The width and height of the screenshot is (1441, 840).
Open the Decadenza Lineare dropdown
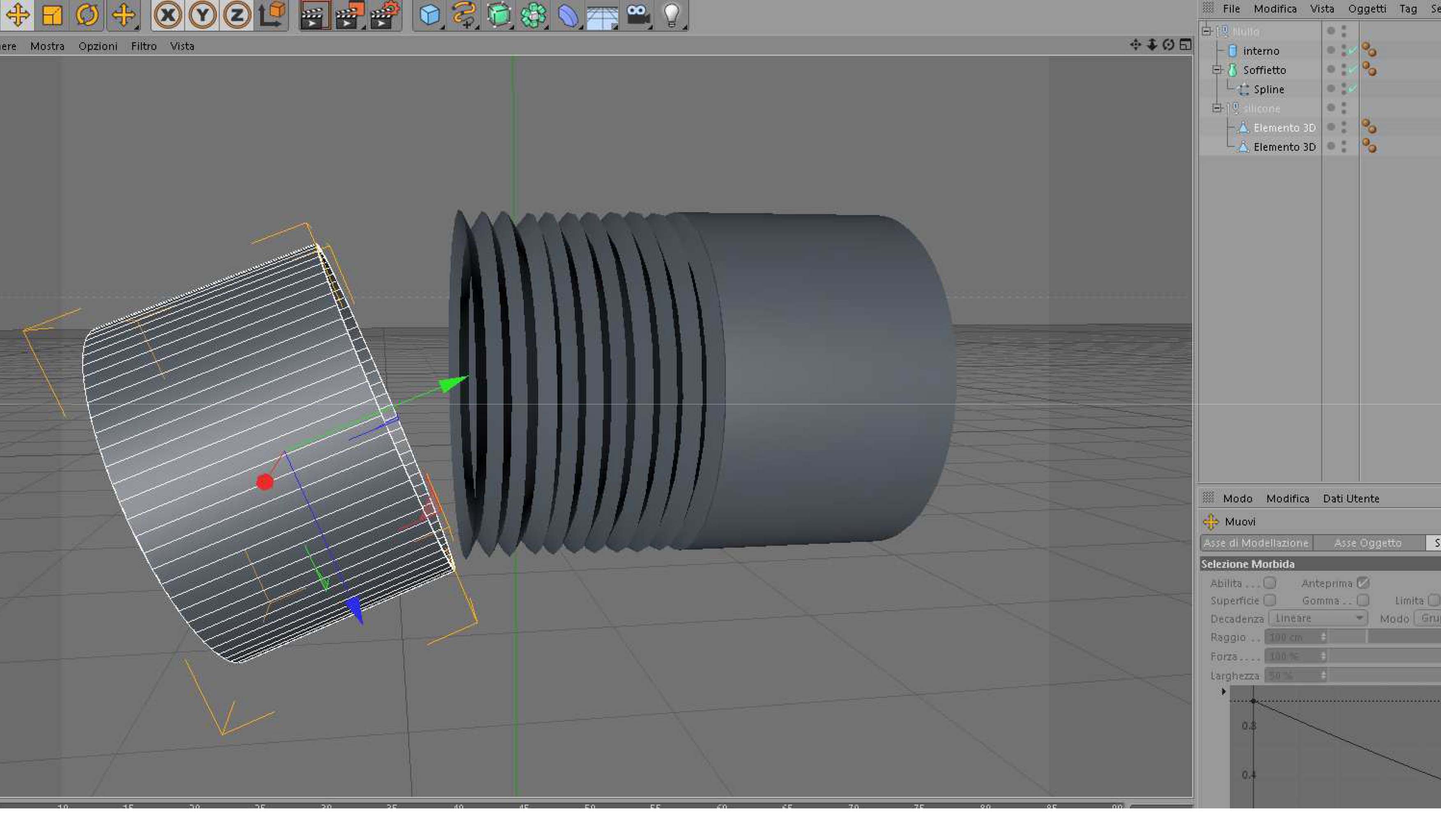(x=1317, y=618)
